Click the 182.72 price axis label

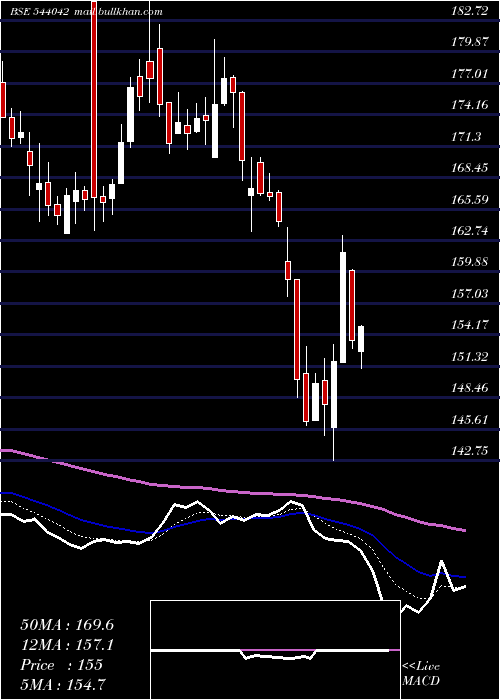pyautogui.click(x=470, y=12)
